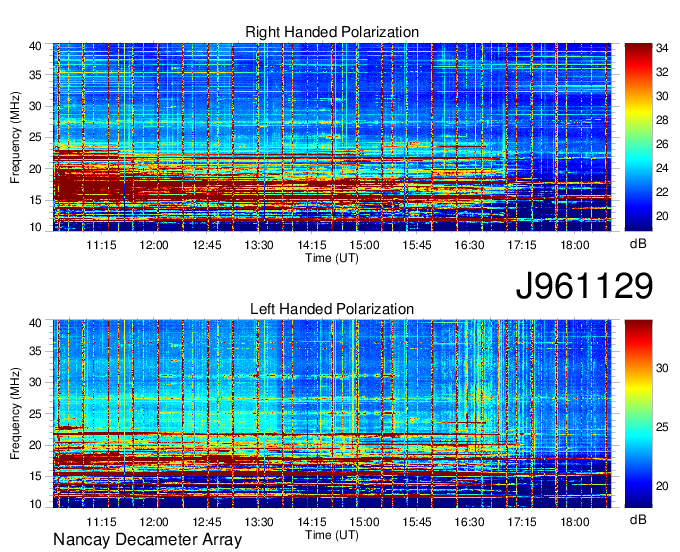Click the Right Handed spectrogram plot area
This screenshot has width=680, height=552.
pyautogui.click(x=332, y=137)
